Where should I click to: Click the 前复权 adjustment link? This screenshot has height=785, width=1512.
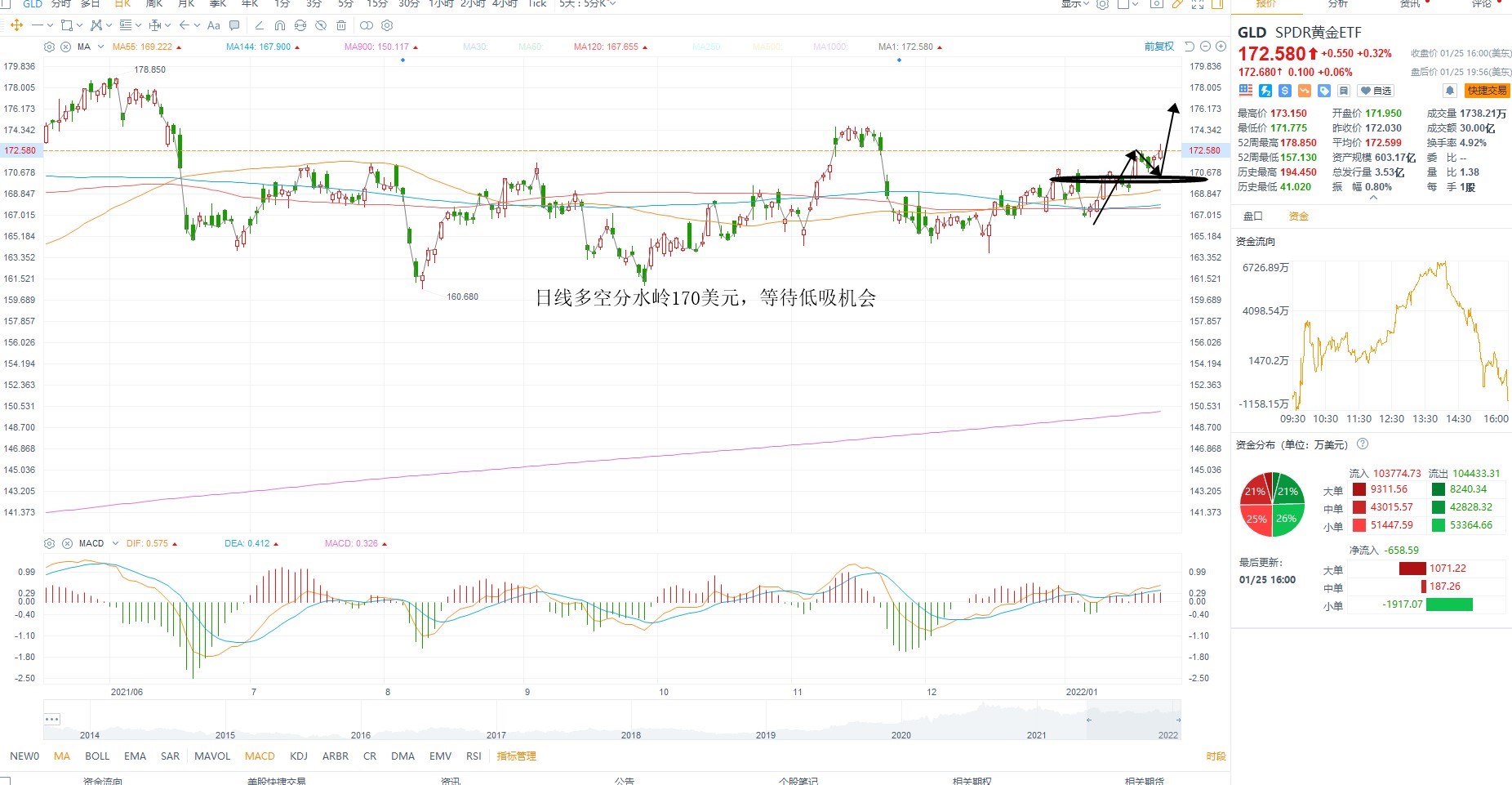tap(1159, 47)
